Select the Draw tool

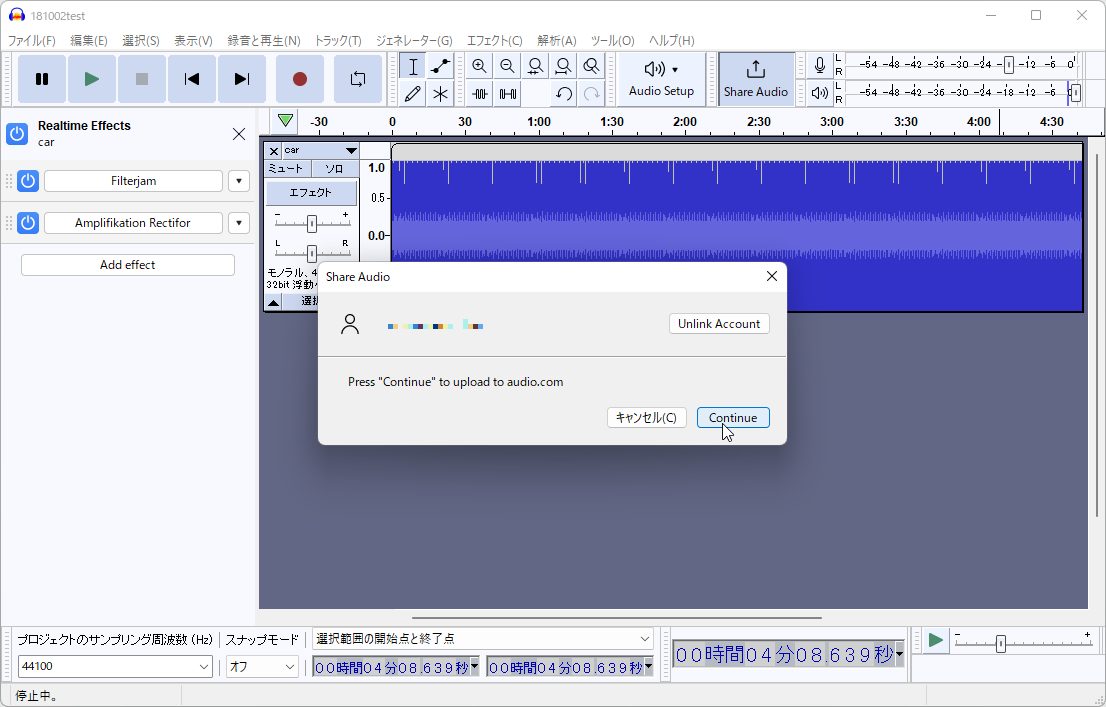tap(412, 94)
